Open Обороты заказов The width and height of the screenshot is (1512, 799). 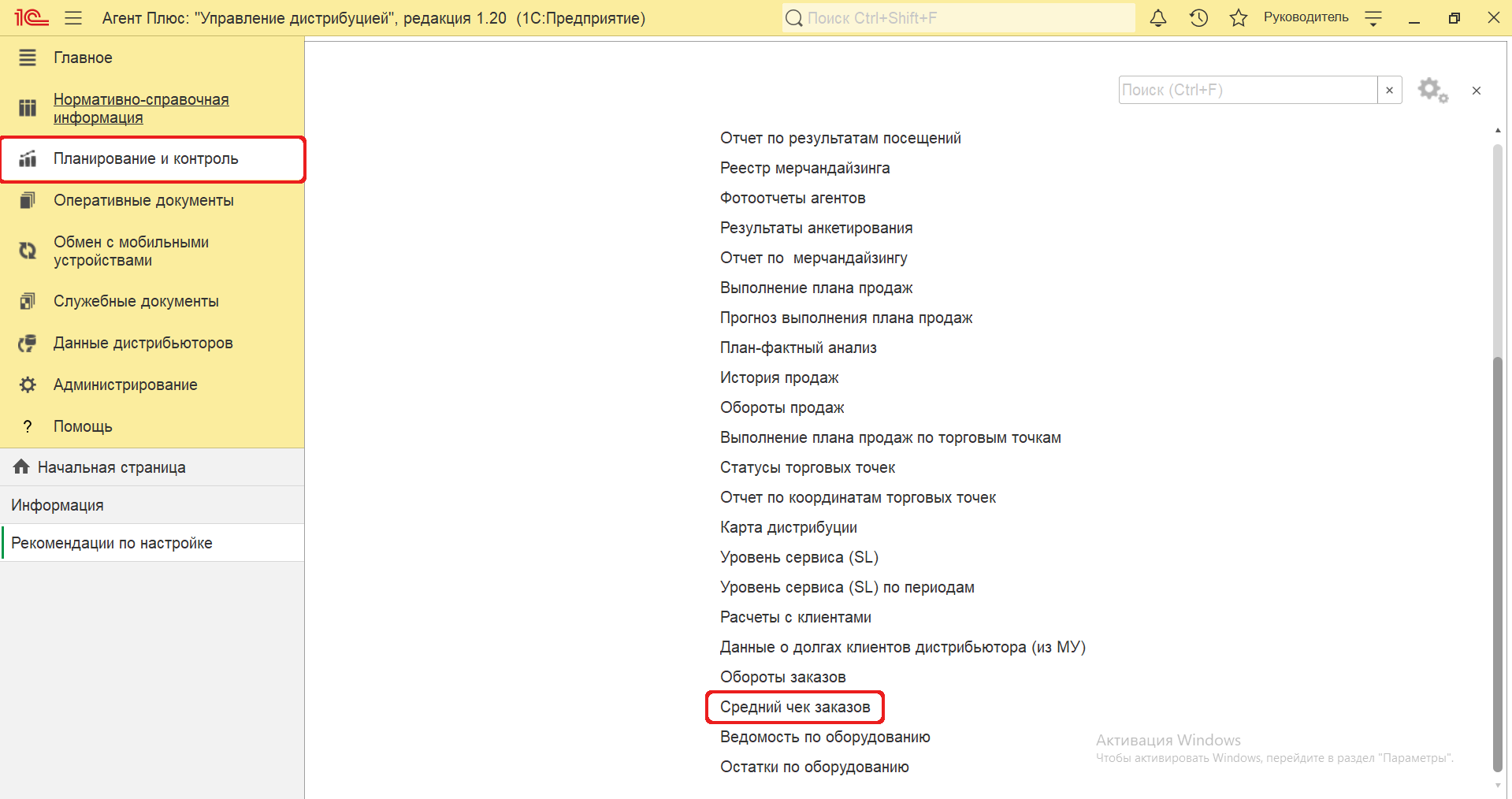pyautogui.click(x=782, y=677)
